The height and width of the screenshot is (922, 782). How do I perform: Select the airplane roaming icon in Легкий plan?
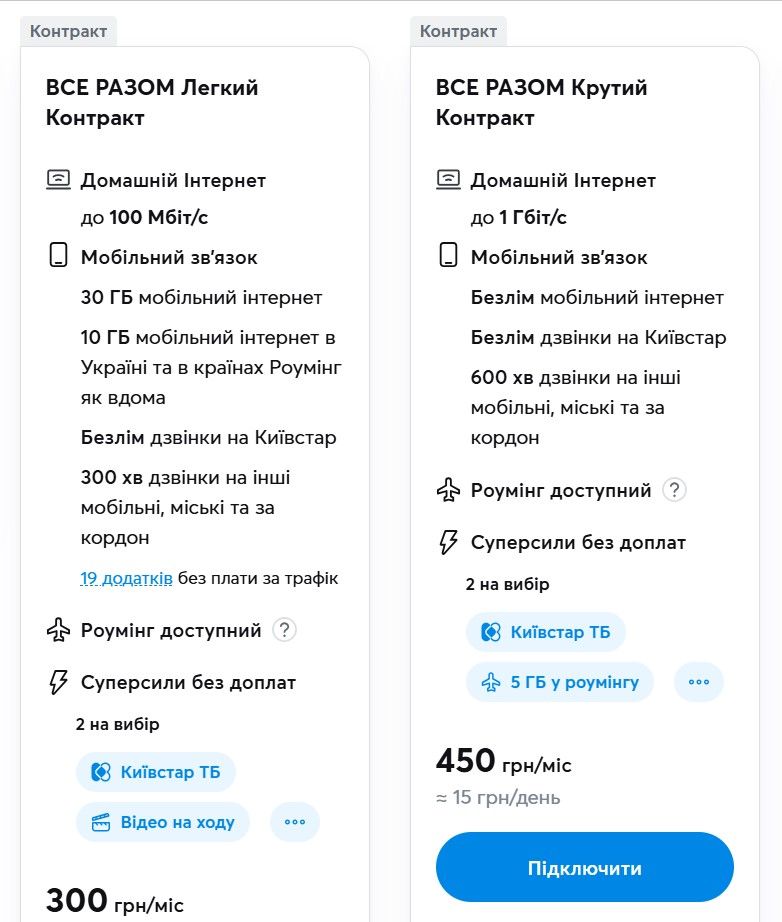[x=58, y=630]
